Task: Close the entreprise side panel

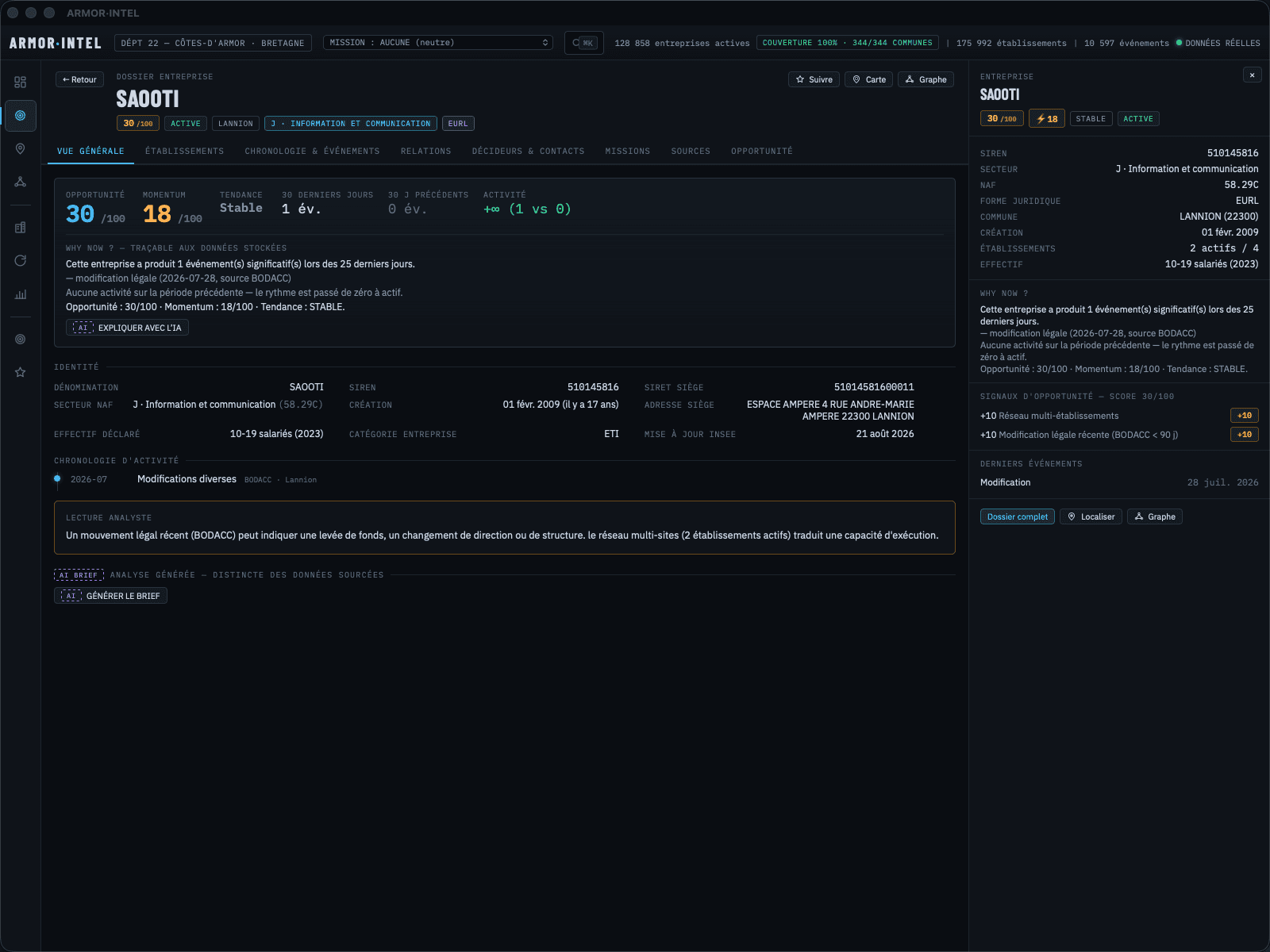Action: point(1253,75)
